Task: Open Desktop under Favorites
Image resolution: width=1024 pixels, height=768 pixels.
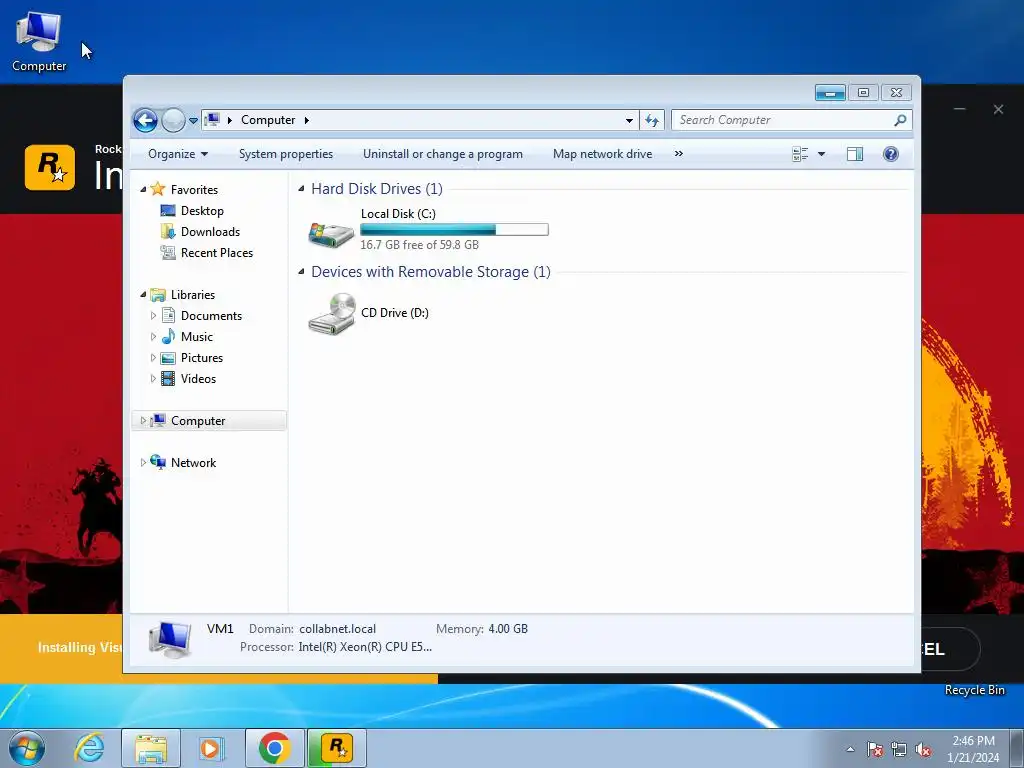Action: (x=202, y=211)
